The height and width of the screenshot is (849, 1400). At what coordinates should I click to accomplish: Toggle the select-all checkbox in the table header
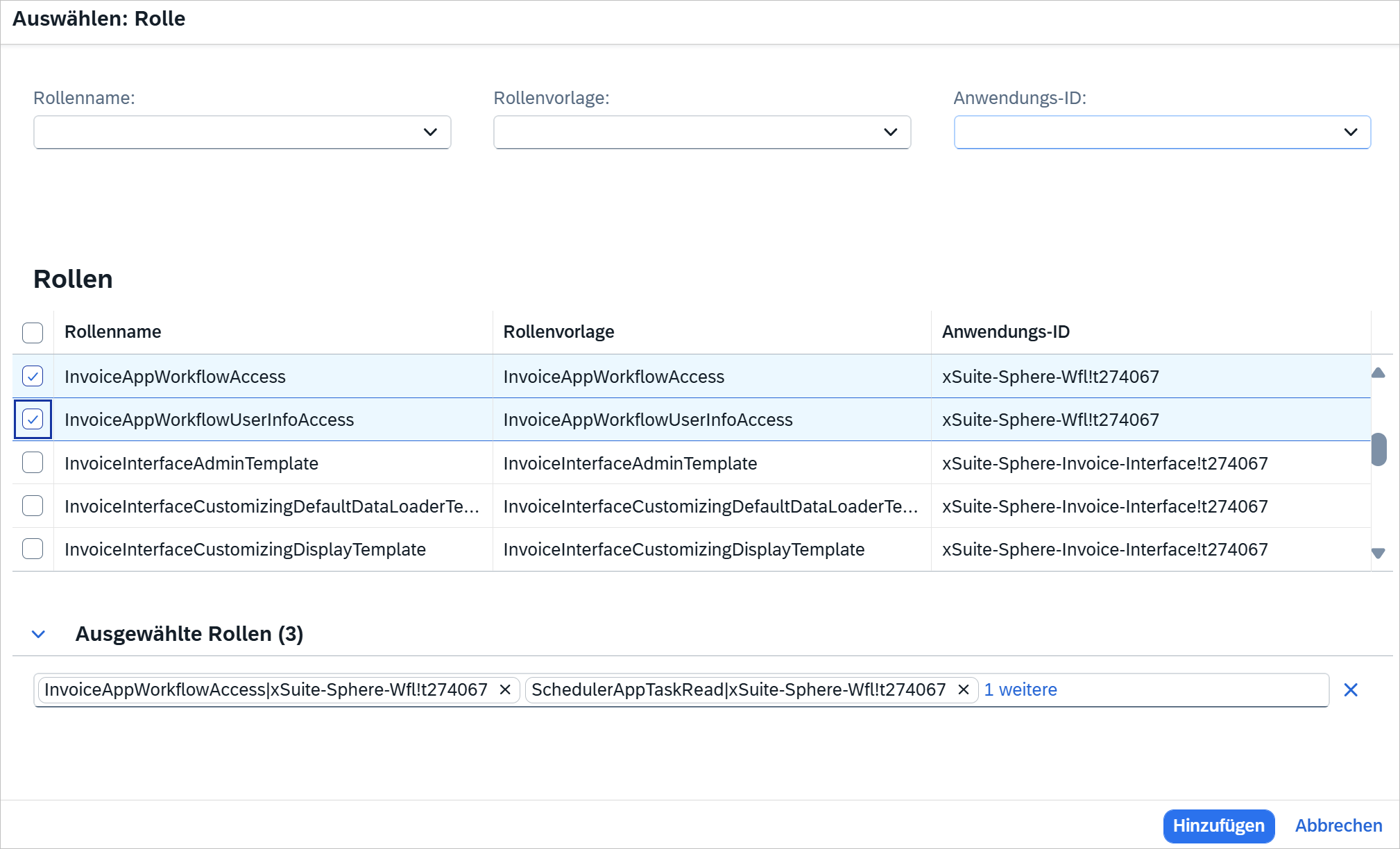(33, 332)
